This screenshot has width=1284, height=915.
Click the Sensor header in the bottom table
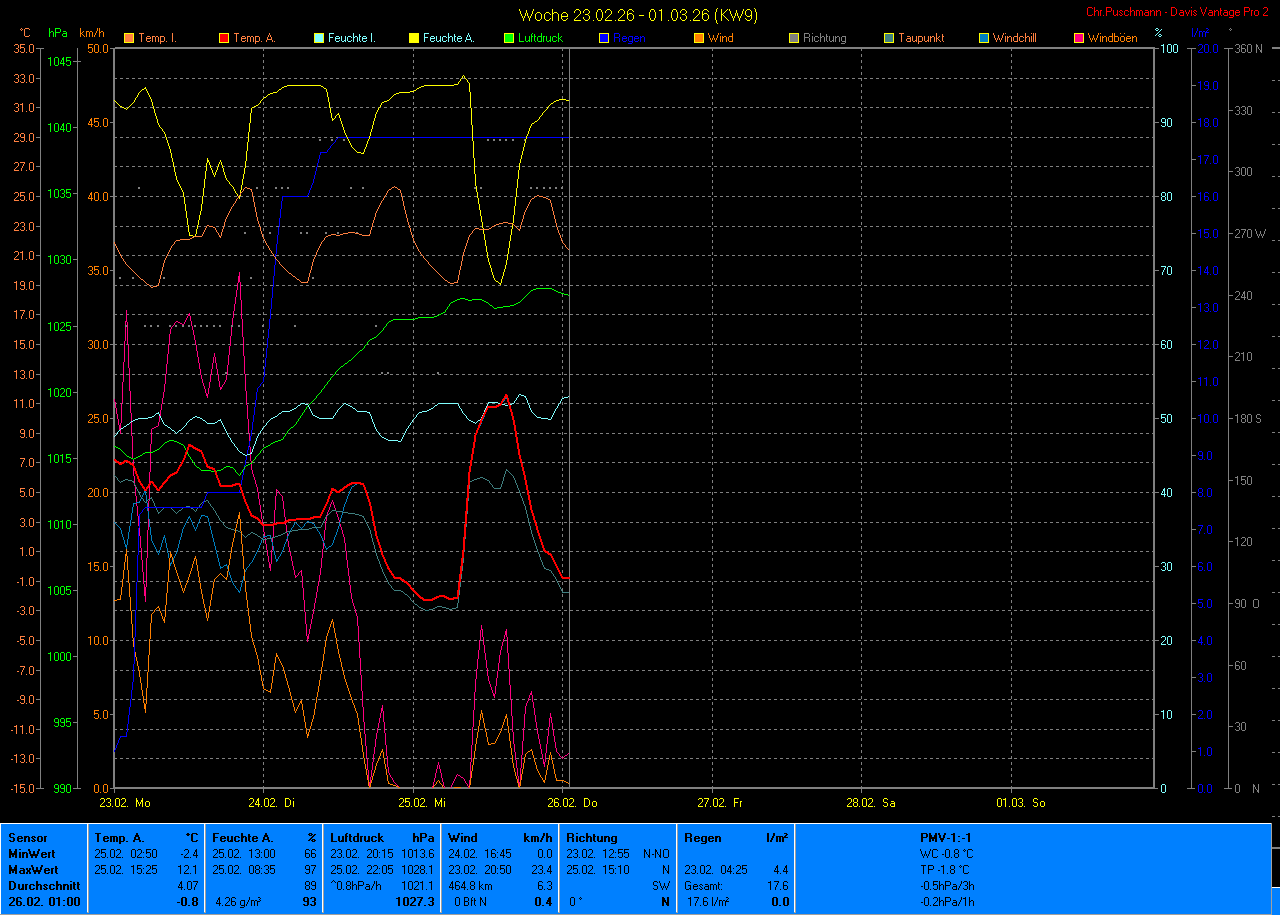tap(27, 837)
